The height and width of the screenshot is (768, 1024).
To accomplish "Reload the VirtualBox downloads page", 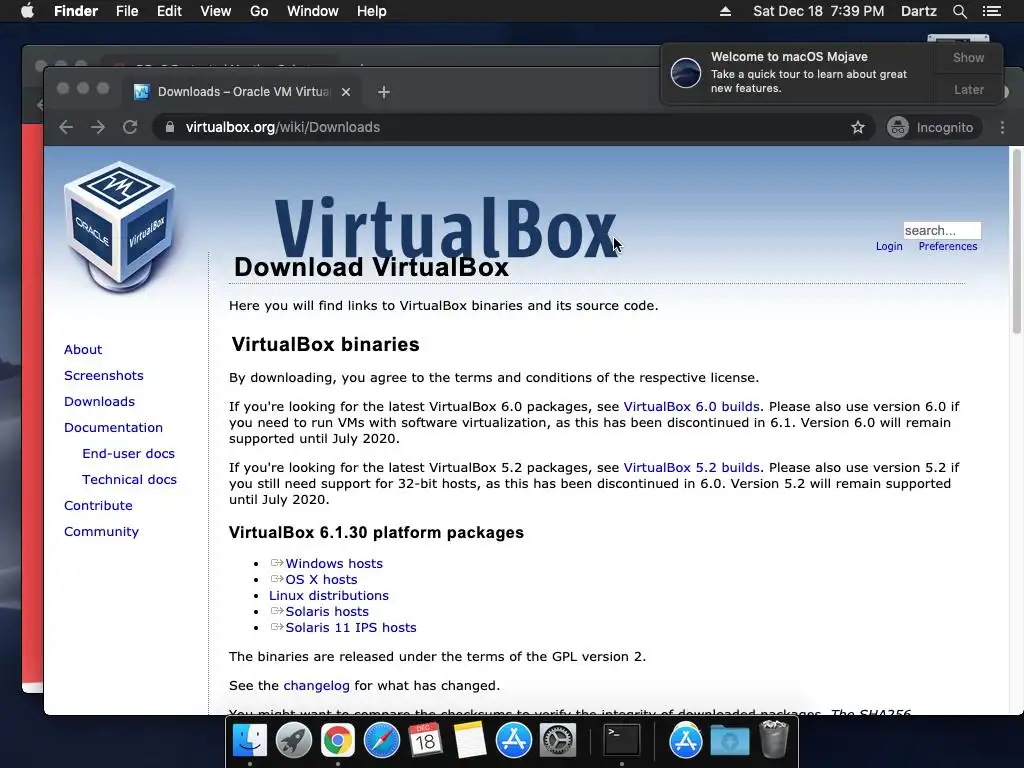I will 130,127.
